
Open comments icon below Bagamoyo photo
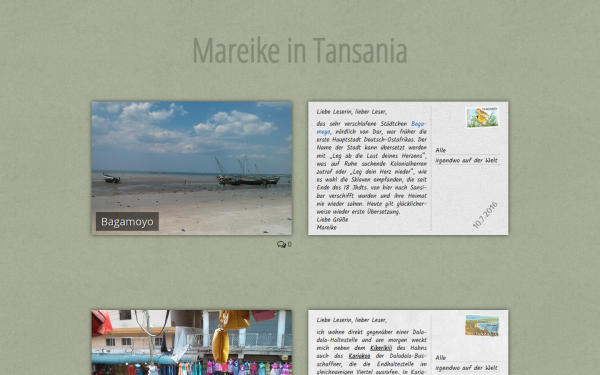click(x=284, y=244)
